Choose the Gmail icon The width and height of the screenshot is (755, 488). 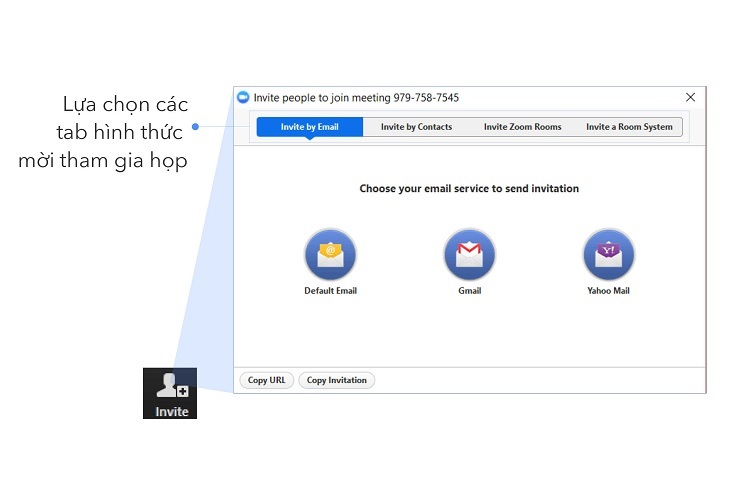[x=469, y=255]
